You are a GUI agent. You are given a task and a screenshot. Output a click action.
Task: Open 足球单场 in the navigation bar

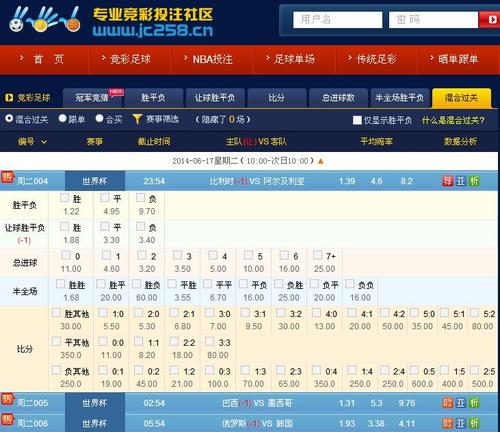pyautogui.click(x=294, y=59)
